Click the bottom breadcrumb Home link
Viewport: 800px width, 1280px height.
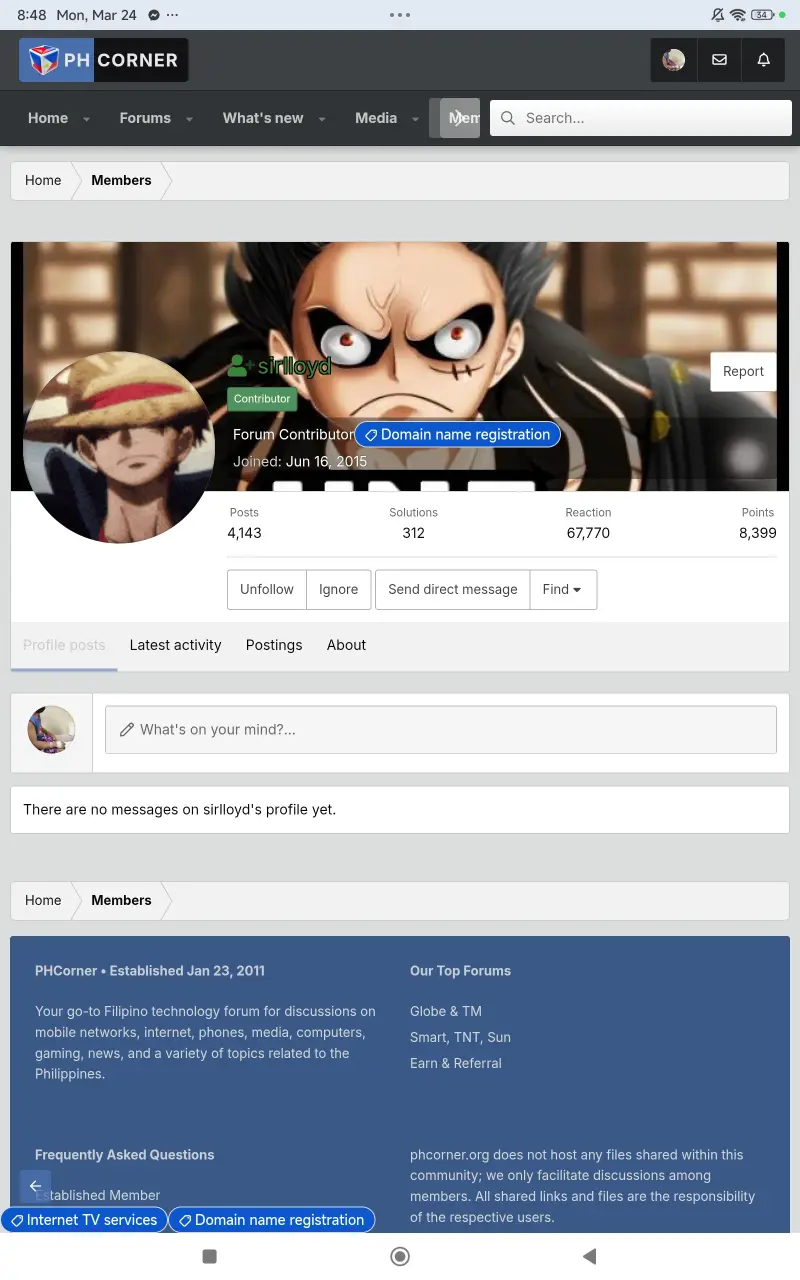(x=43, y=900)
